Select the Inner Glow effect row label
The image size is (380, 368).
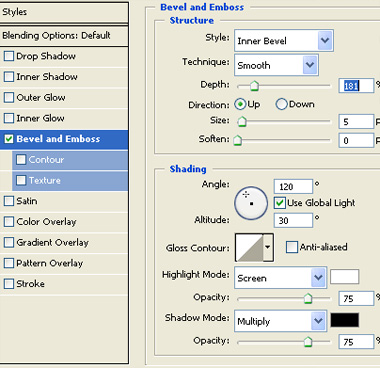pyautogui.click(x=40, y=118)
